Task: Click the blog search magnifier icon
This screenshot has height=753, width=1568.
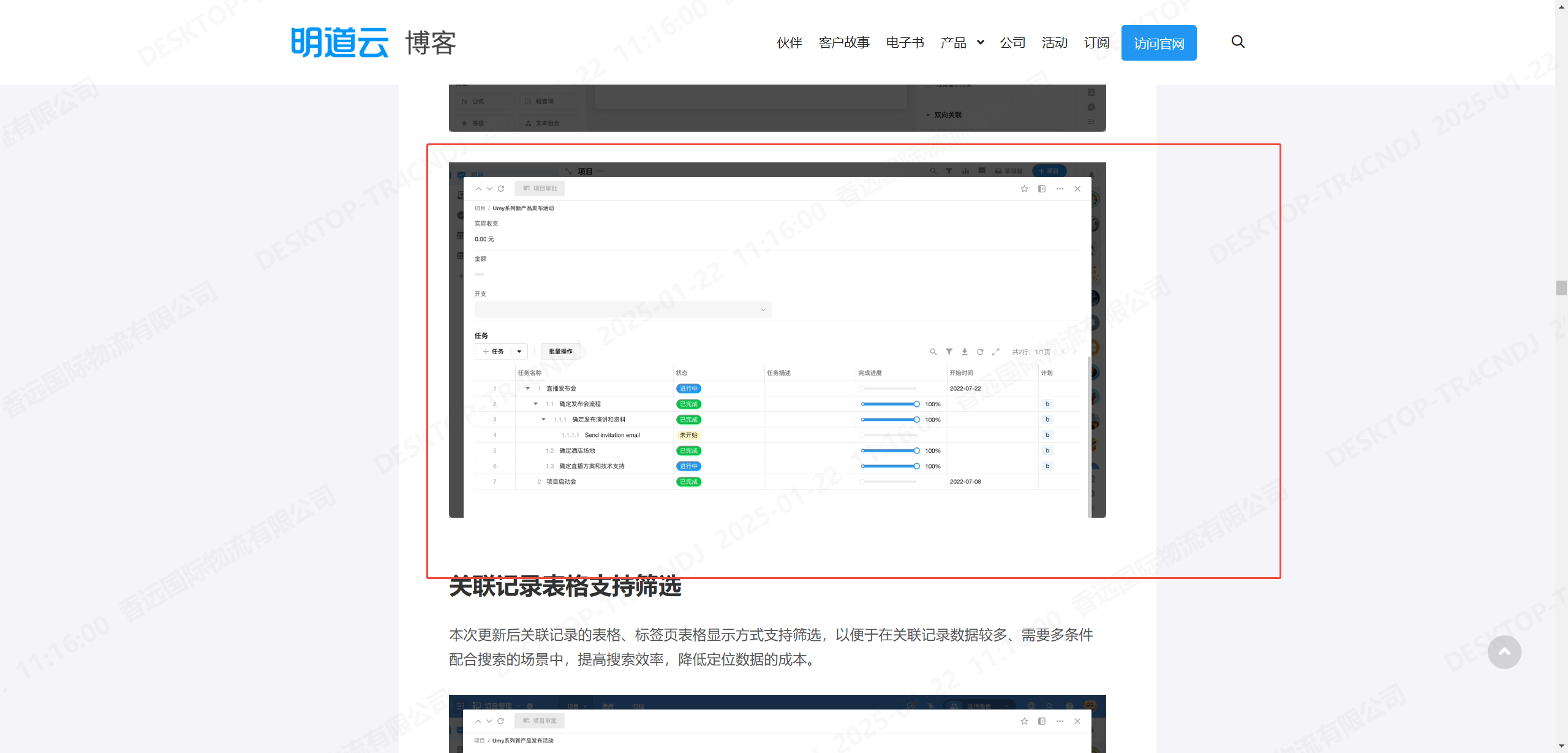Action: click(1238, 42)
